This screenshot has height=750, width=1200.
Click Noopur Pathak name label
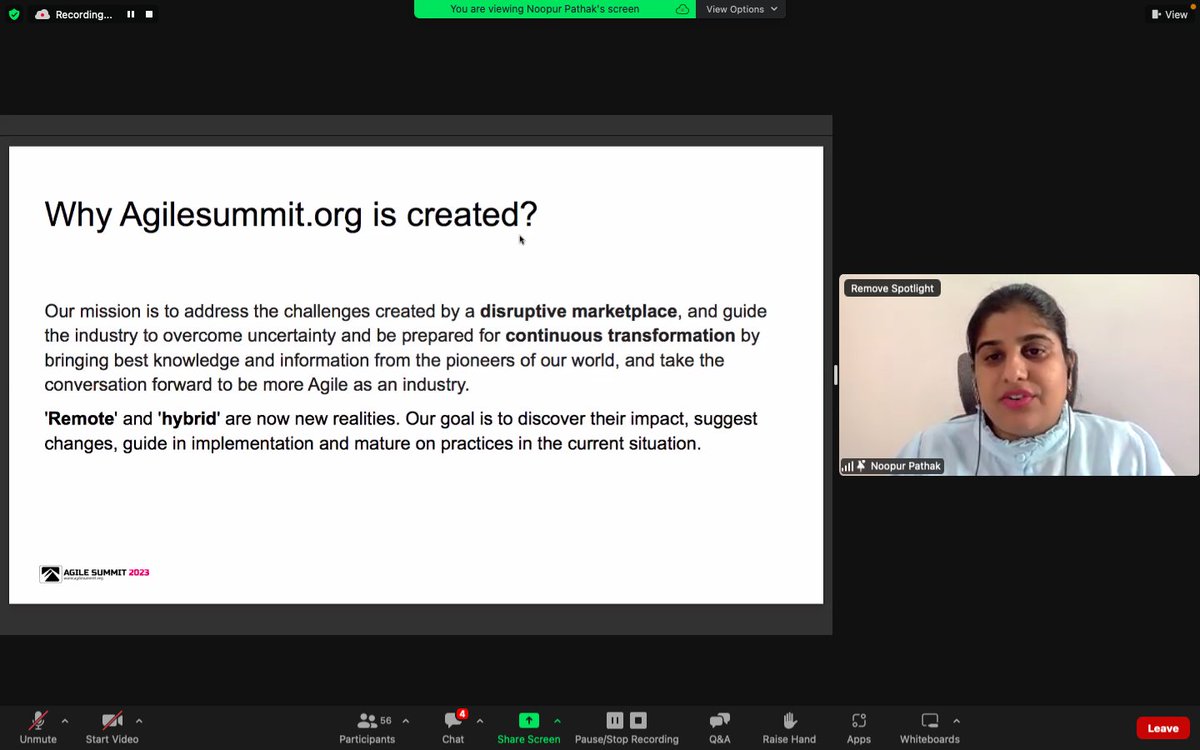[906, 466]
